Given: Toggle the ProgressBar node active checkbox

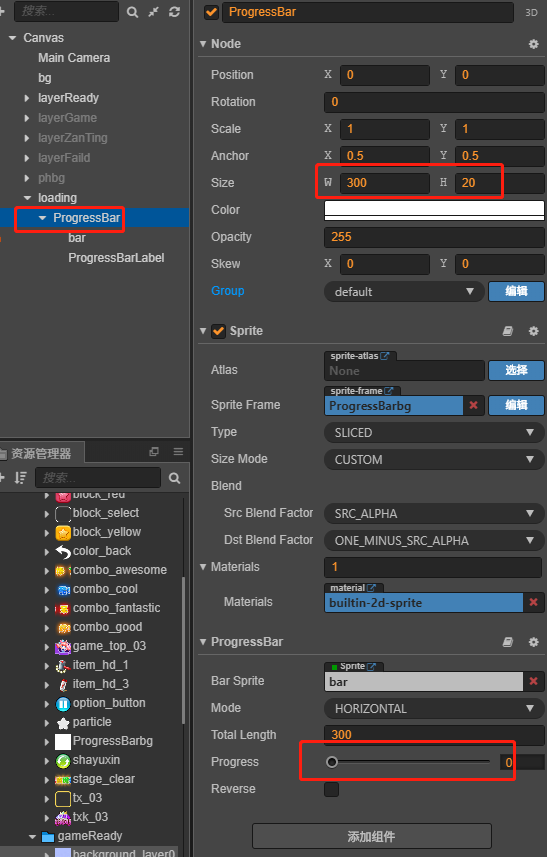Looking at the screenshot, I should tap(211, 13).
